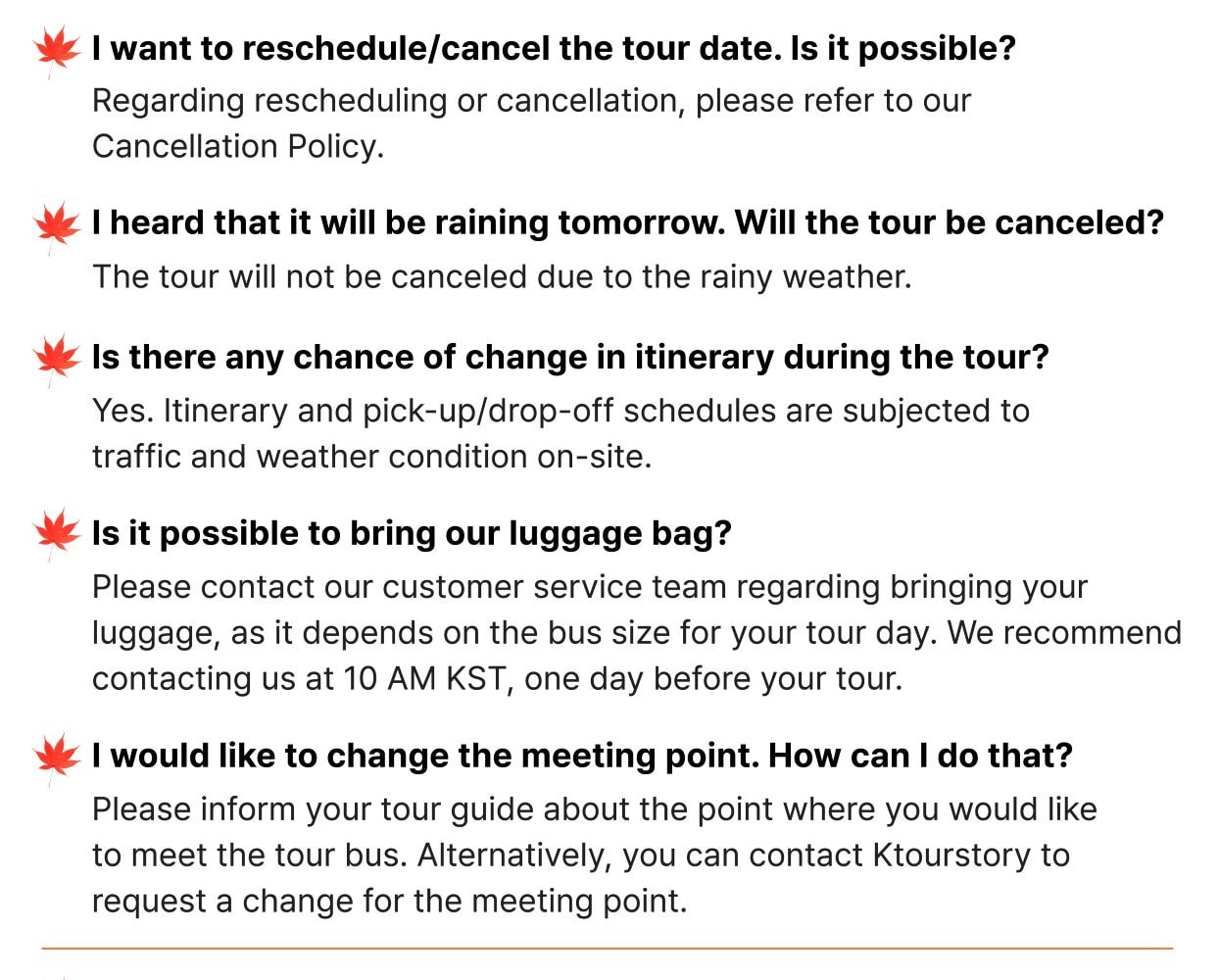
Task: Expand the question about rain canceling the tour
Action: coord(628,222)
